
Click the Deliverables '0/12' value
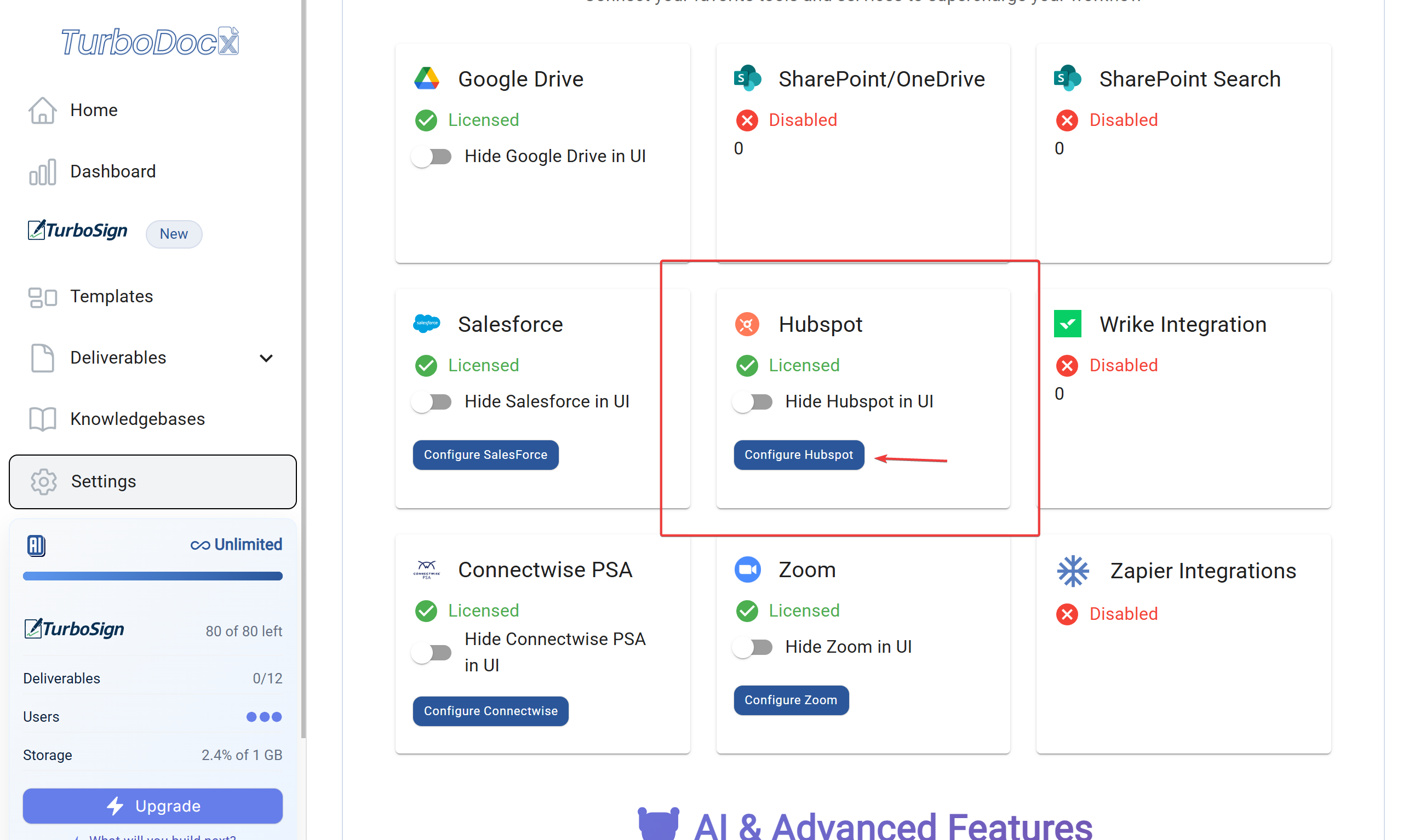267,678
